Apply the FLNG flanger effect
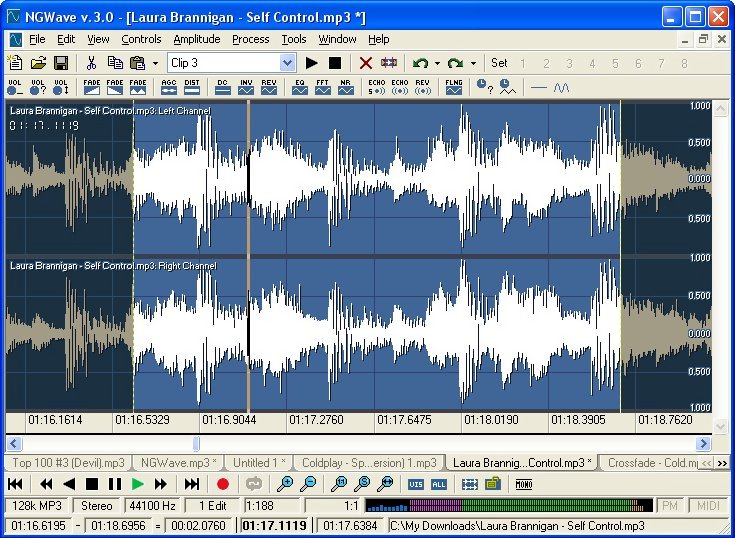The width and height of the screenshot is (735, 538). click(x=453, y=87)
